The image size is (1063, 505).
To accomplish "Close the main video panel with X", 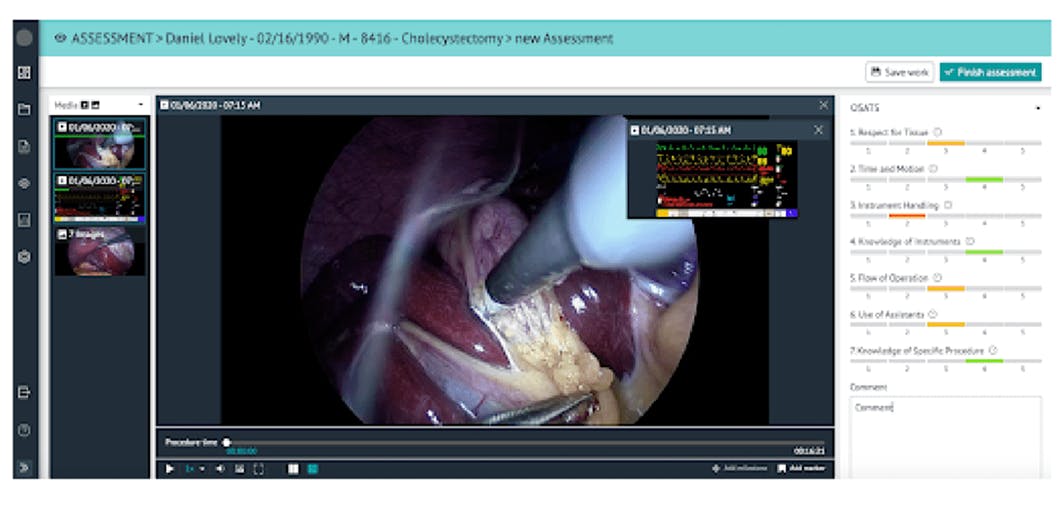I will tap(823, 105).
